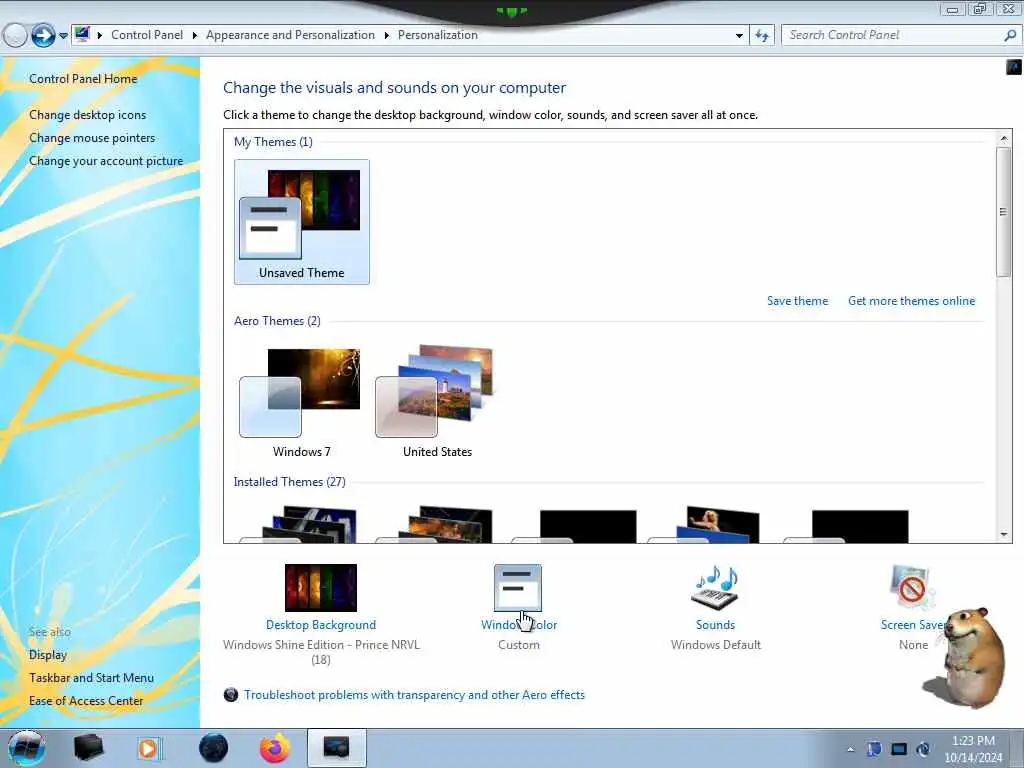Viewport: 1024px width, 768px height.
Task: Expand the arrow after Control Panel breadcrumb
Action: [195, 35]
